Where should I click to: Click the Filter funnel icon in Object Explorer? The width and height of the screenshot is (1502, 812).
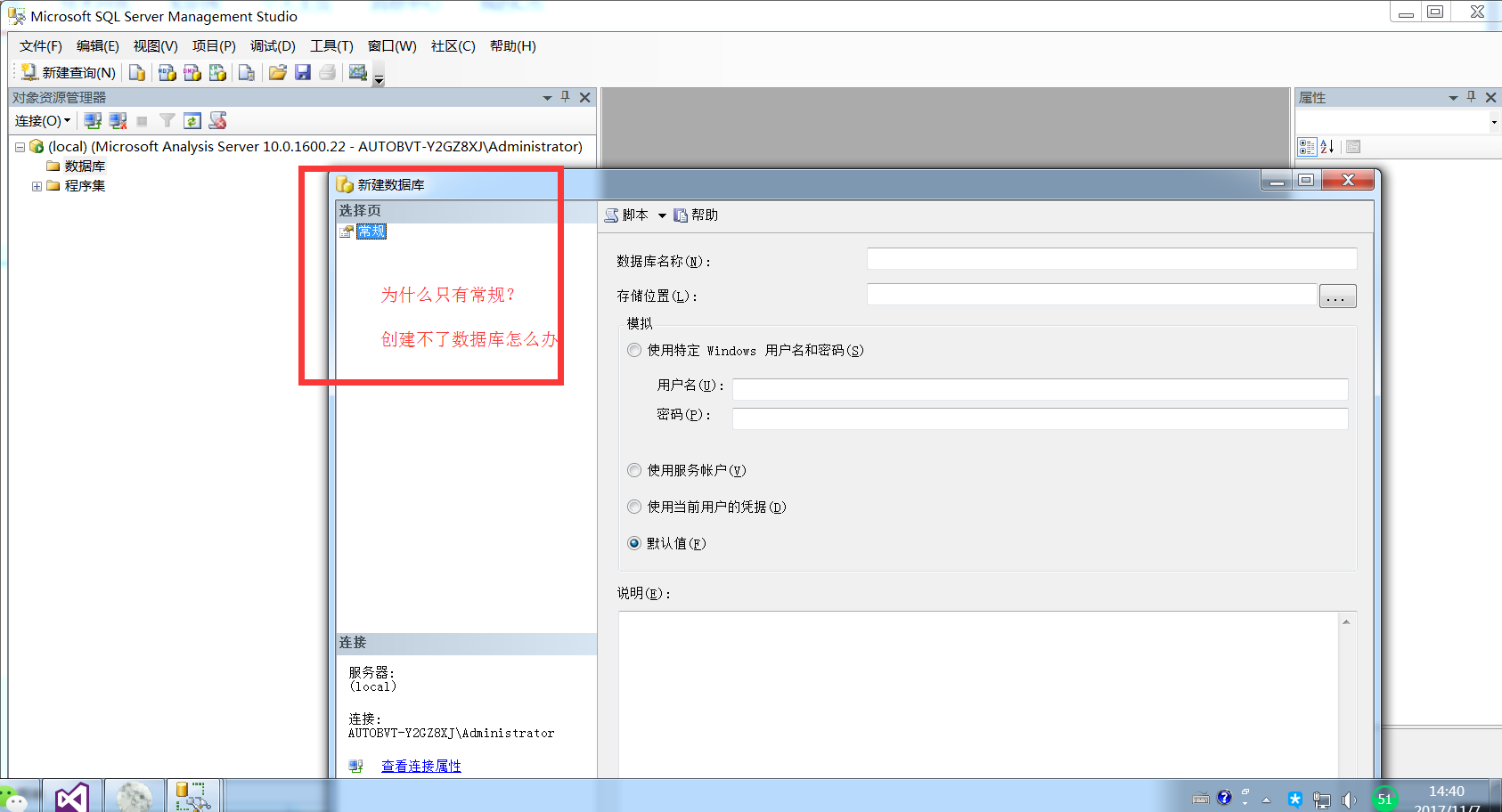[x=167, y=121]
